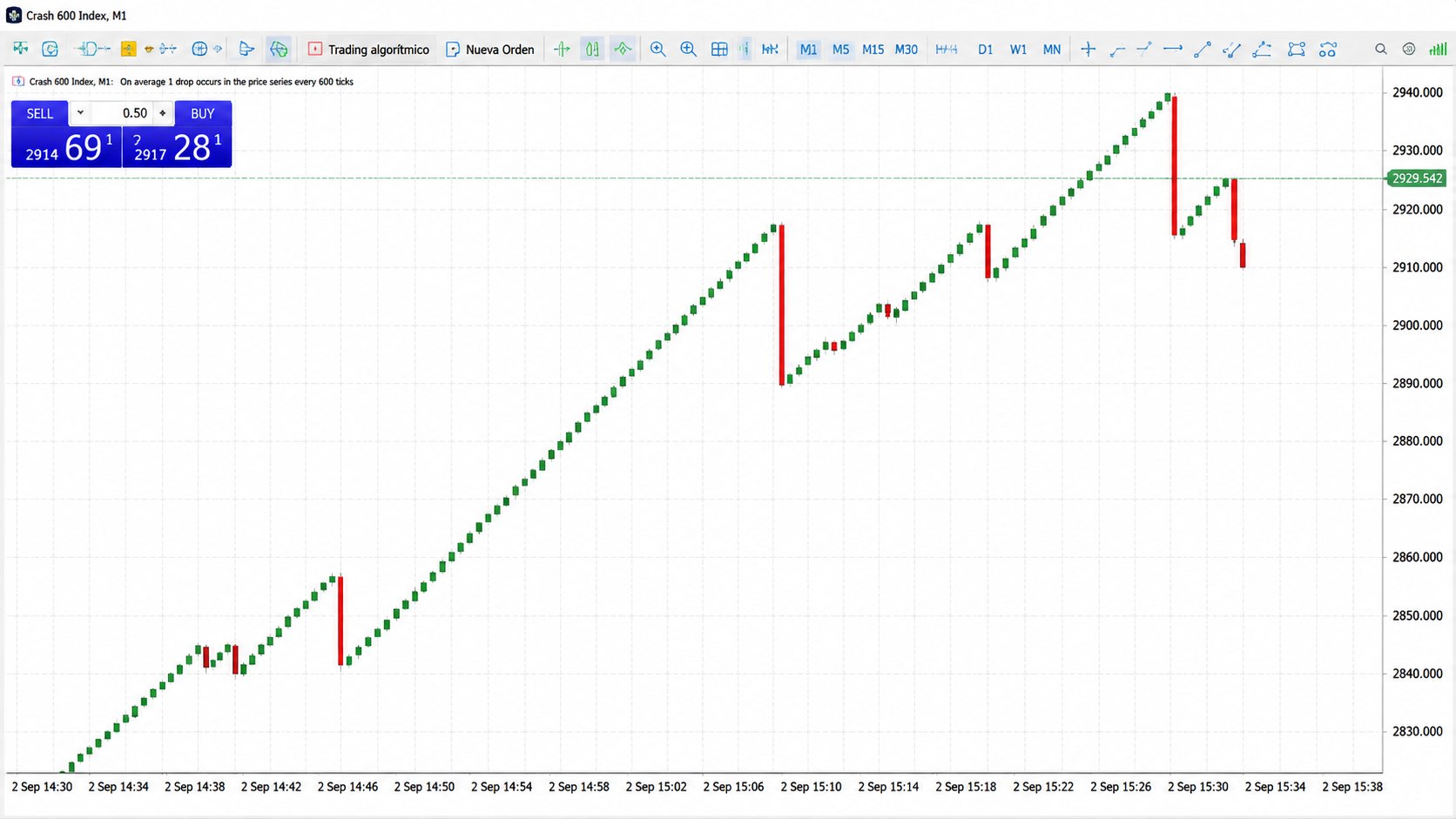
Task: Select the M1 timeframe
Action: pos(809,50)
